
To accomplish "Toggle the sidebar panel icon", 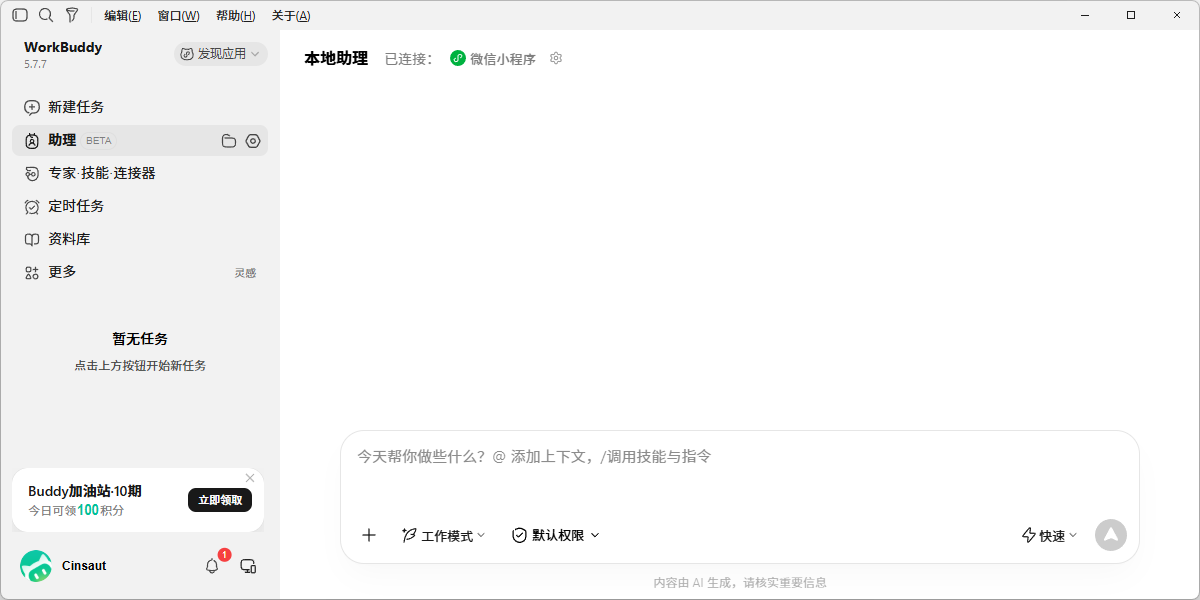I will (20, 15).
